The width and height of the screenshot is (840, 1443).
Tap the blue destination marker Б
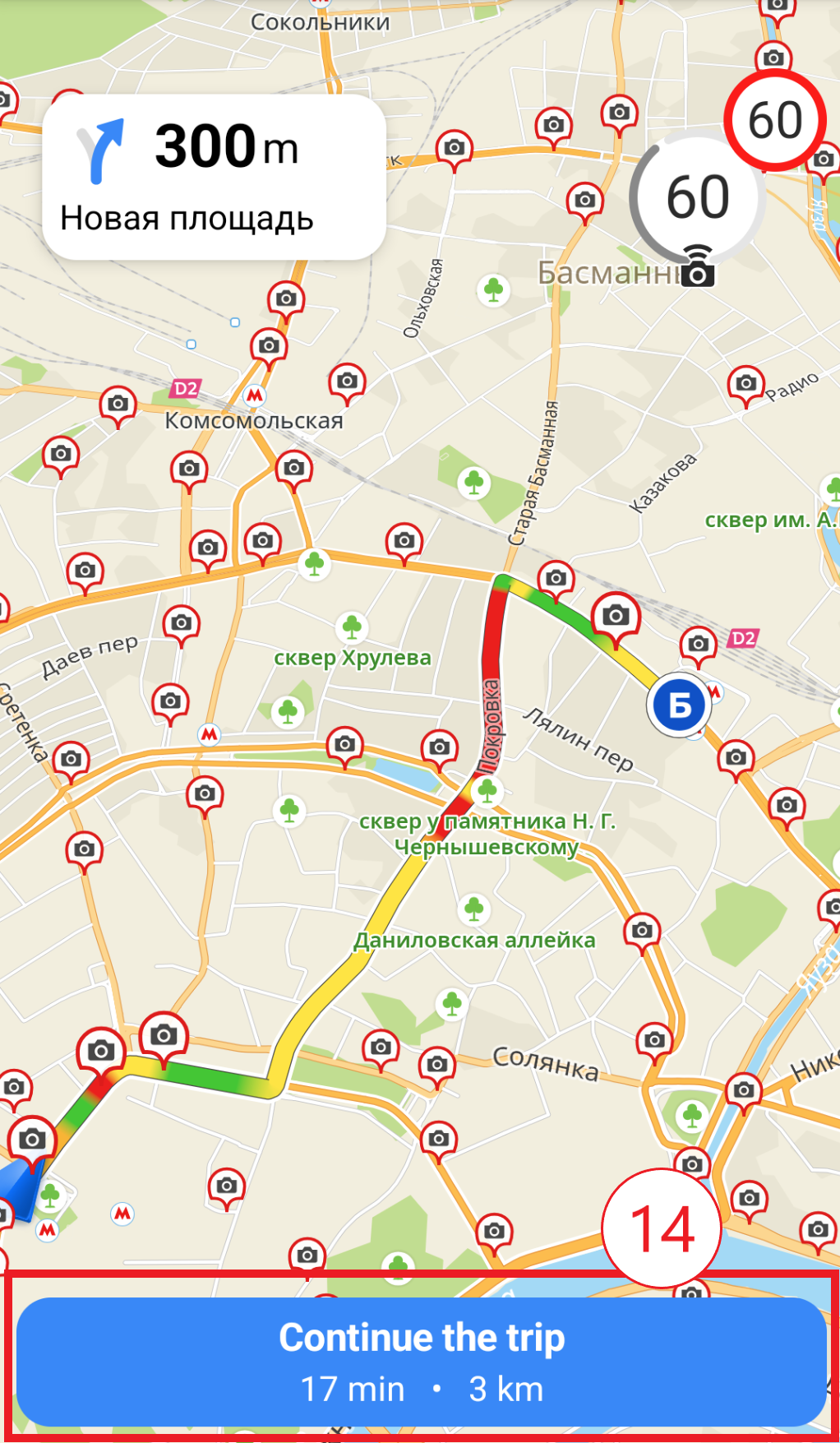click(x=680, y=705)
